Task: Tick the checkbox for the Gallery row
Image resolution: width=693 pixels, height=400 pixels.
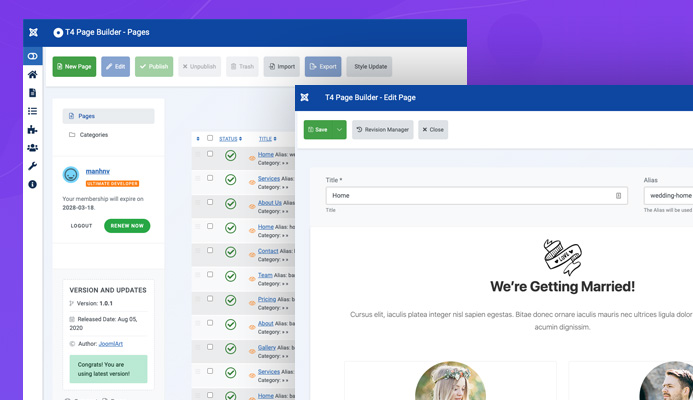Action: (210, 347)
